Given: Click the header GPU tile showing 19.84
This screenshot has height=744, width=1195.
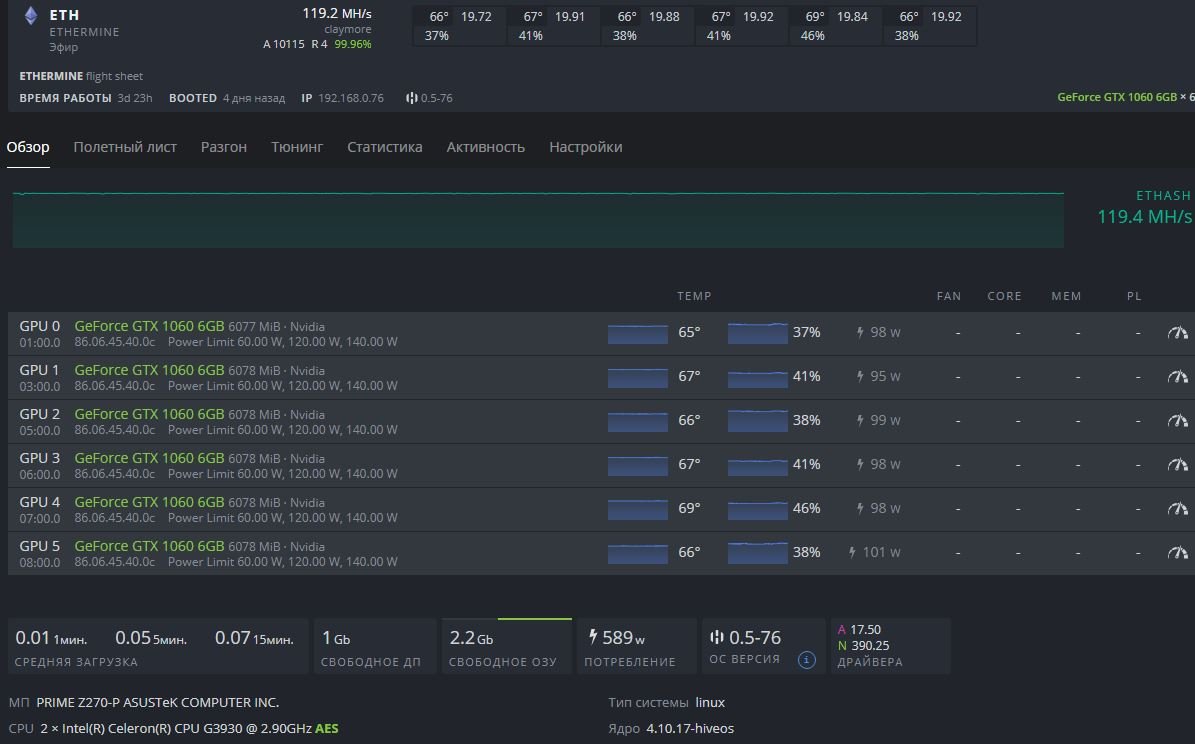Looking at the screenshot, I should pos(836,26).
